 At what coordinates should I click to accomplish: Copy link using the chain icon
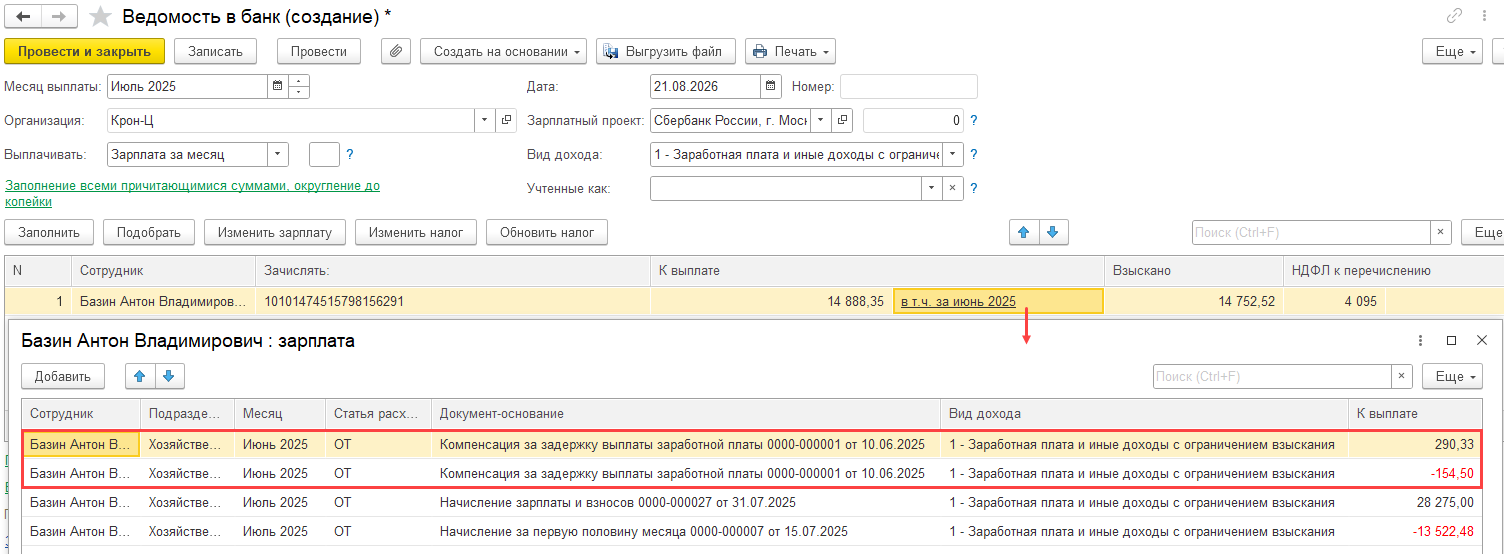(1454, 16)
